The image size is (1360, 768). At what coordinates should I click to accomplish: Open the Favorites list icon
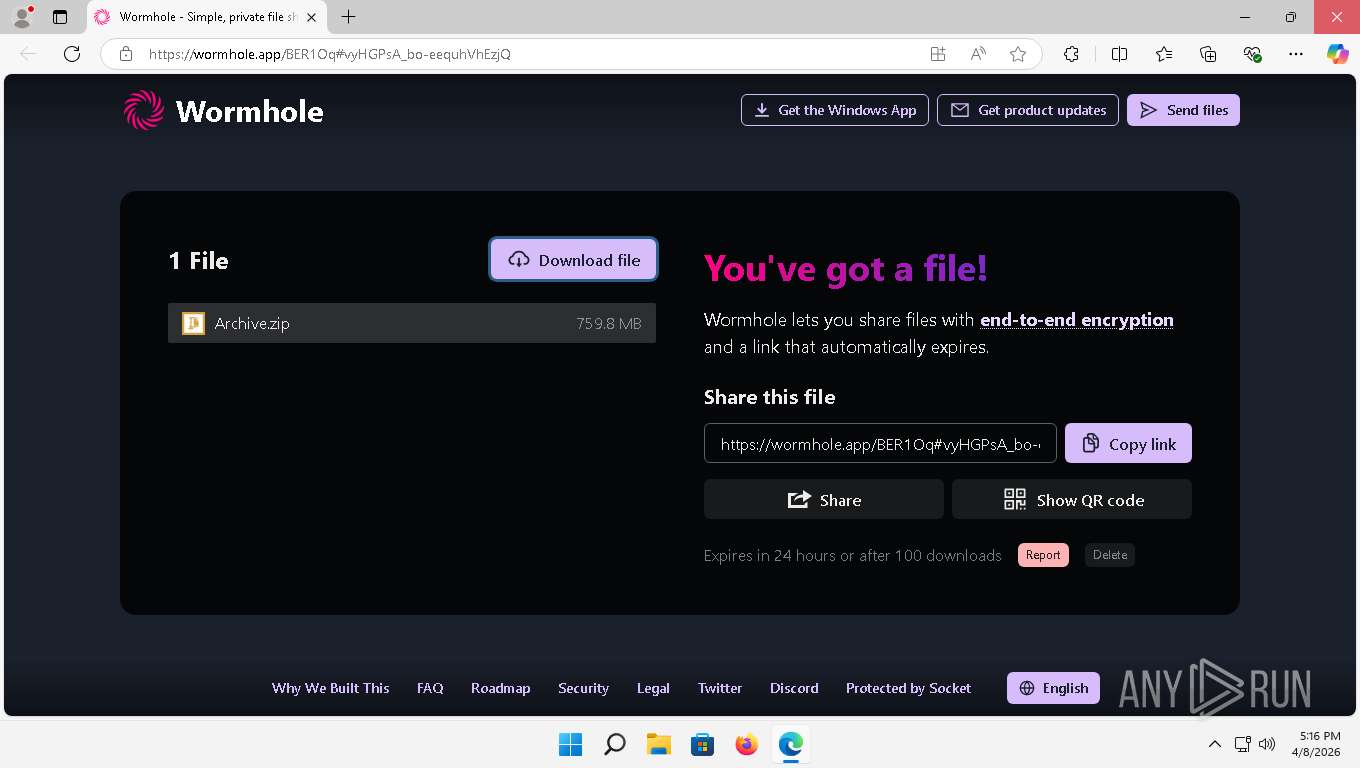coord(1164,54)
